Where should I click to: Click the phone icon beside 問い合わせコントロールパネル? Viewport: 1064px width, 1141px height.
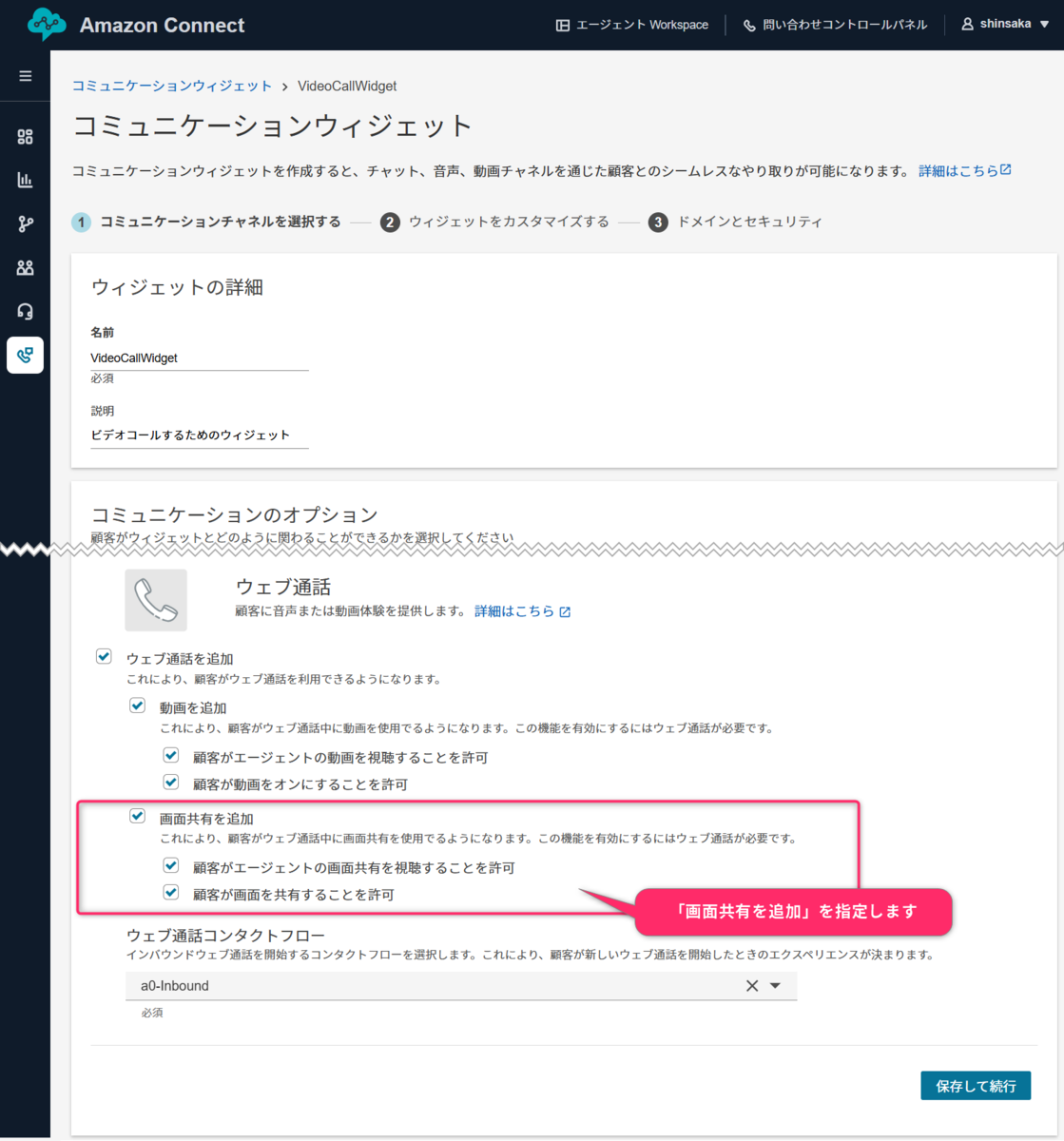click(749, 26)
